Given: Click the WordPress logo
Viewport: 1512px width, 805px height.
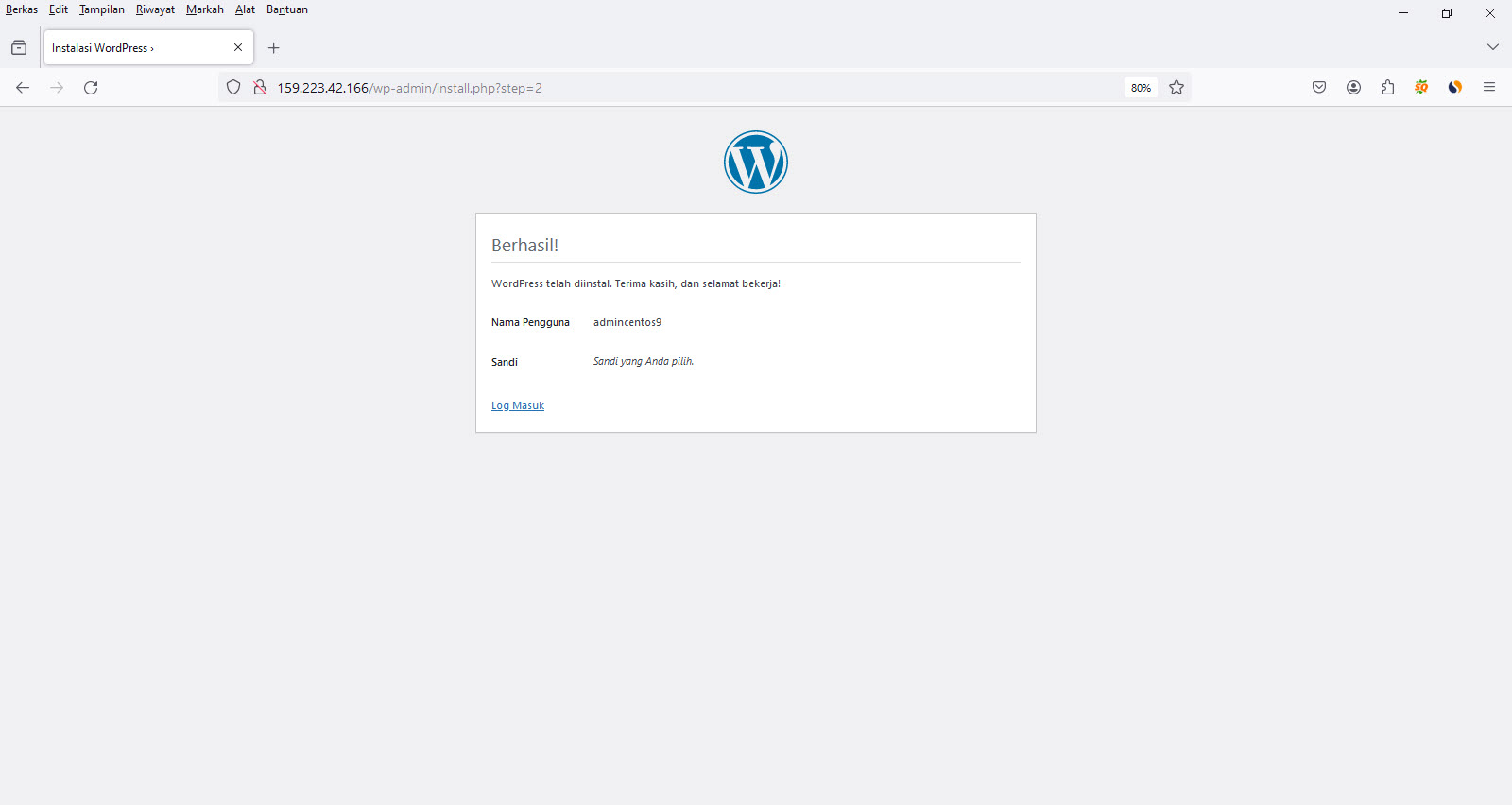Looking at the screenshot, I should [x=756, y=163].
